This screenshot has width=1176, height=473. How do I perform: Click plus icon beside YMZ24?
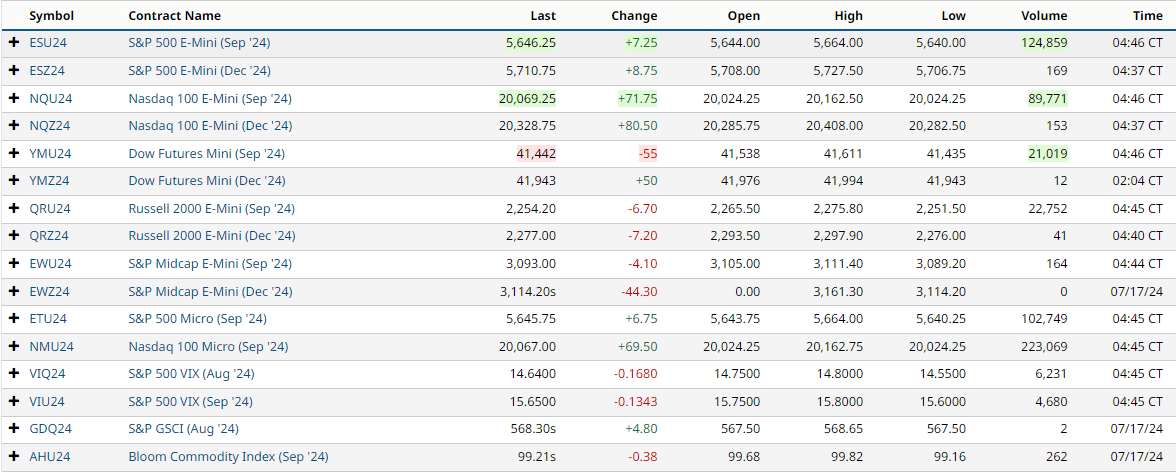point(14,181)
